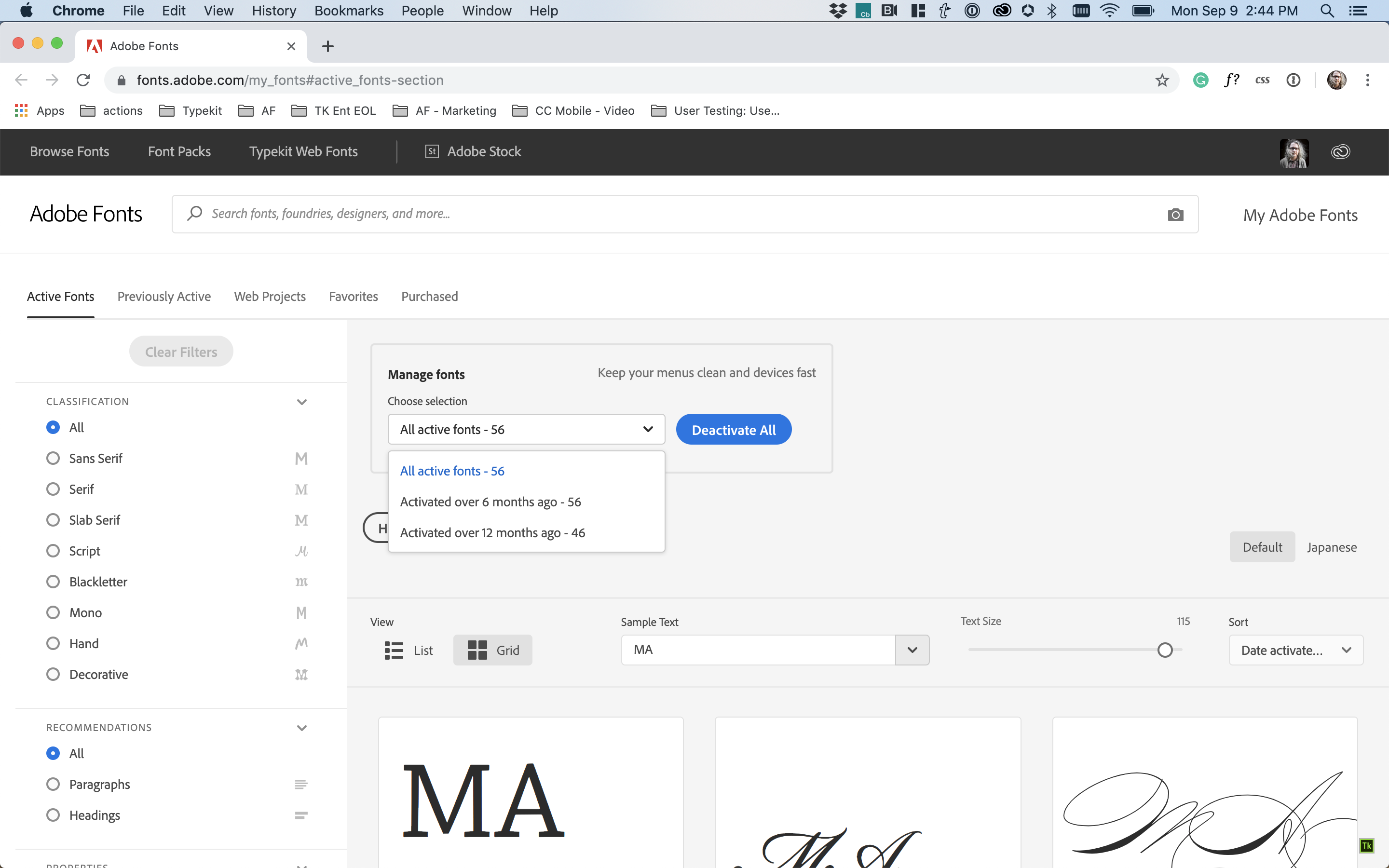Collapse the Classification filter section
The image size is (1389, 868).
click(301, 402)
